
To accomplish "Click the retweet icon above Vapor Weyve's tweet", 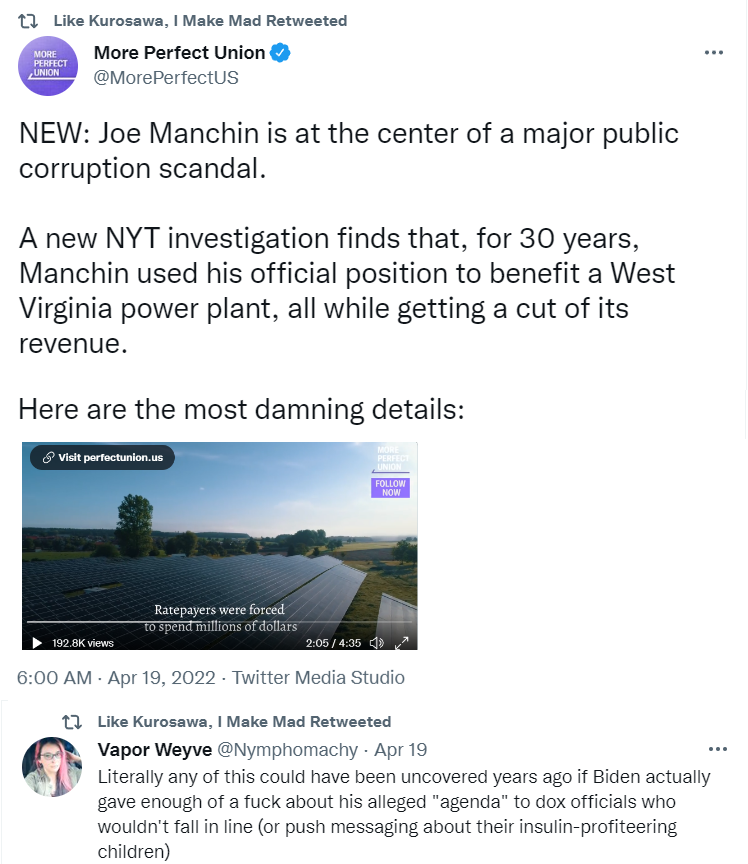I will (x=72, y=721).
